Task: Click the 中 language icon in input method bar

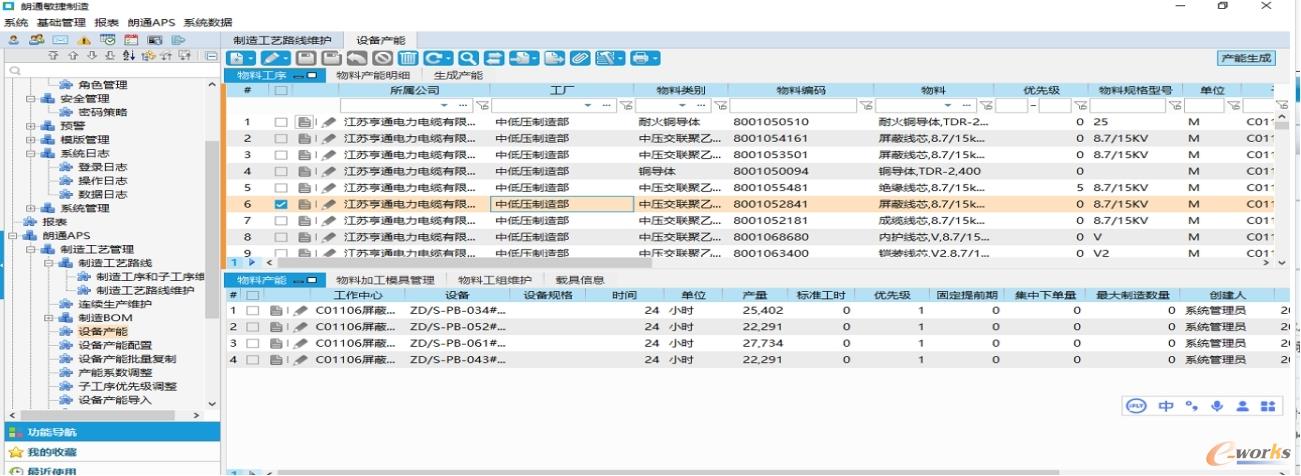Action: point(1166,406)
